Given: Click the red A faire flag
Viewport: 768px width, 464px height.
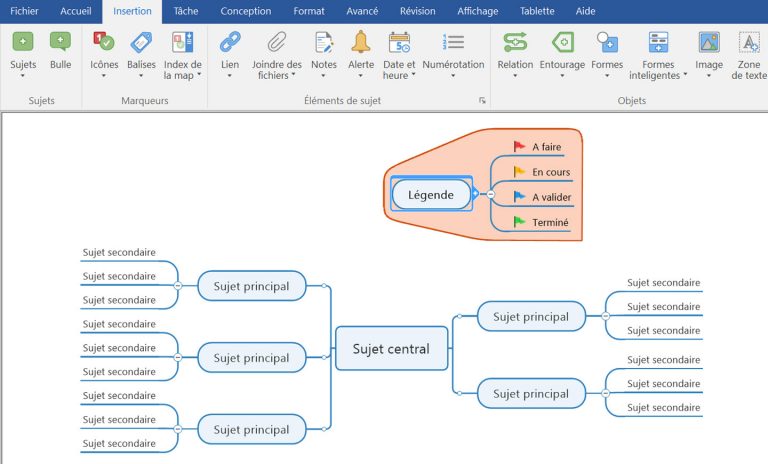Looking at the screenshot, I should click(519, 146).
